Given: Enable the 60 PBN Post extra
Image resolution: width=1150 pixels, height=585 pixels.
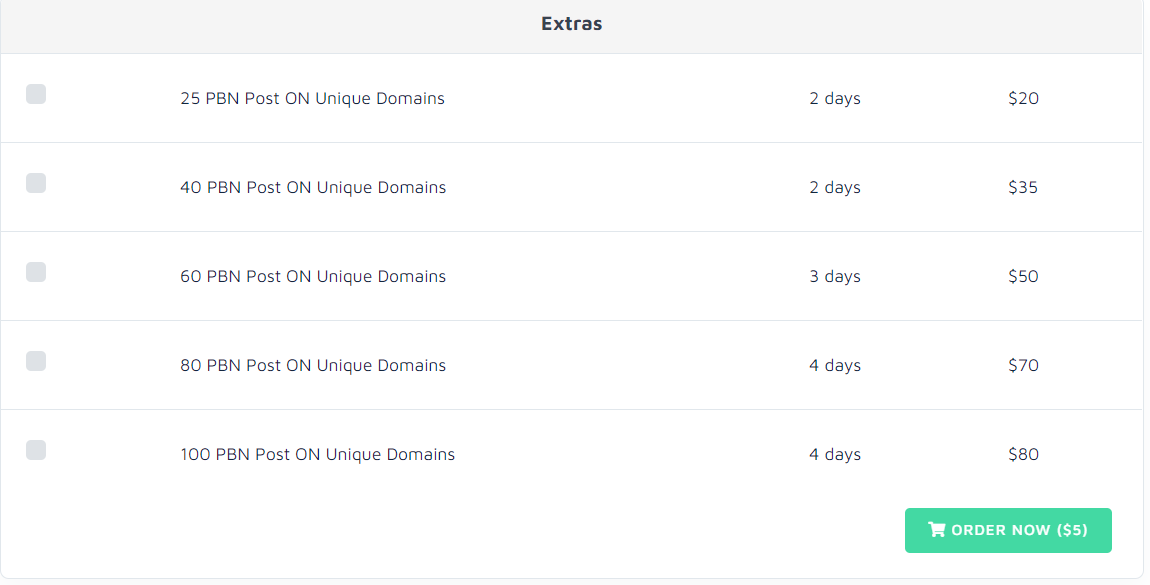Looking at the screenshot, I should [36, 272].
